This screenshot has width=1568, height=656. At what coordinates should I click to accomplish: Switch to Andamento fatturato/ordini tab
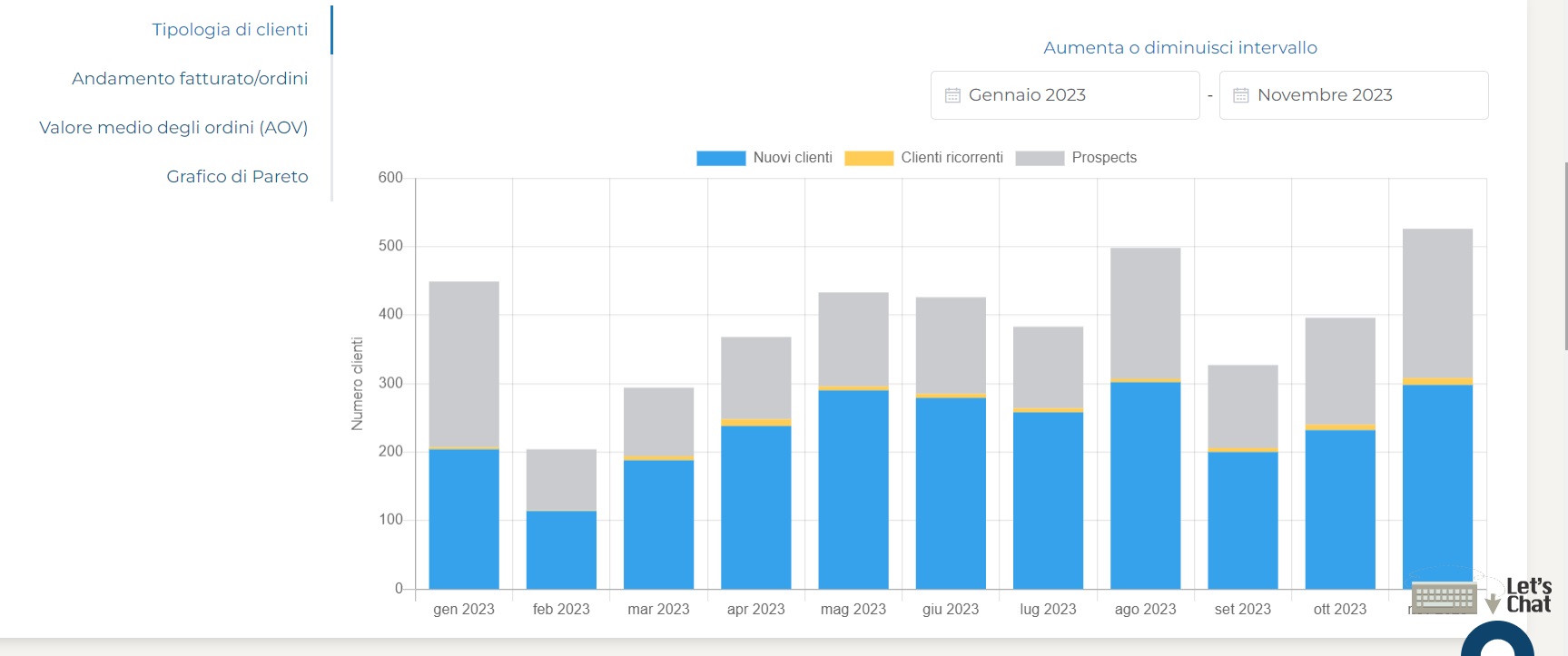(190, 79)
